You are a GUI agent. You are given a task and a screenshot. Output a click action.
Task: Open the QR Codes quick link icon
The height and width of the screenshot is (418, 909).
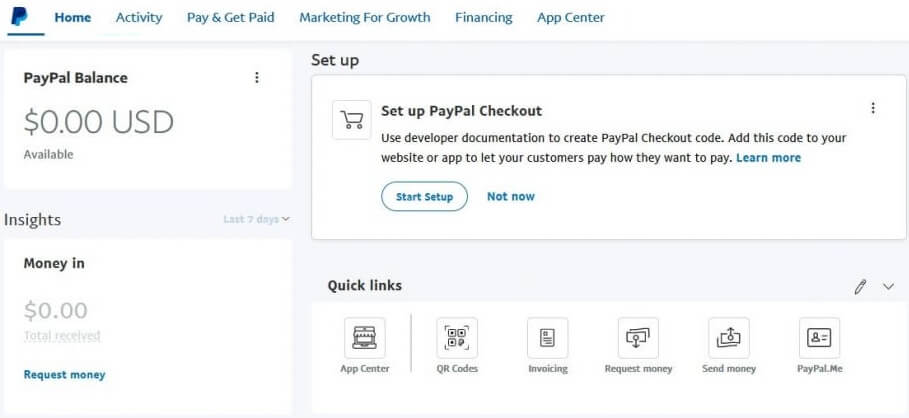click(457, 338)
